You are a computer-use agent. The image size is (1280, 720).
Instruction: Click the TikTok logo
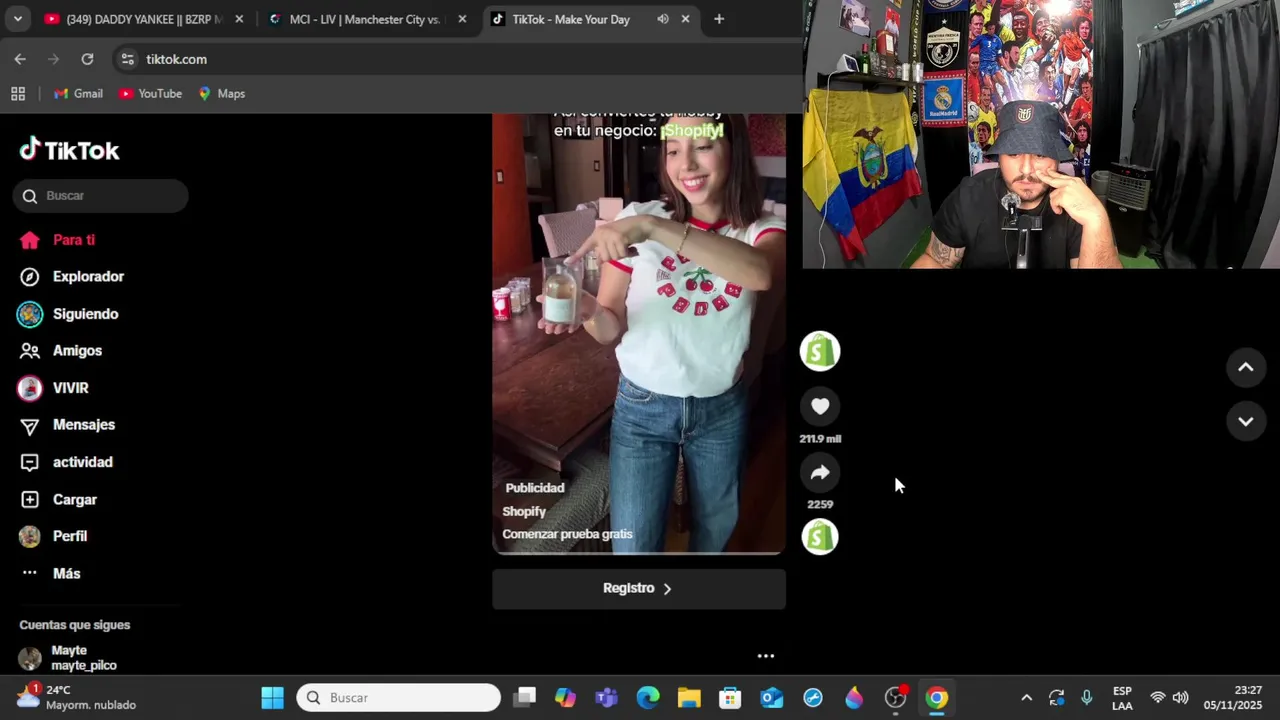pos(69,150)
